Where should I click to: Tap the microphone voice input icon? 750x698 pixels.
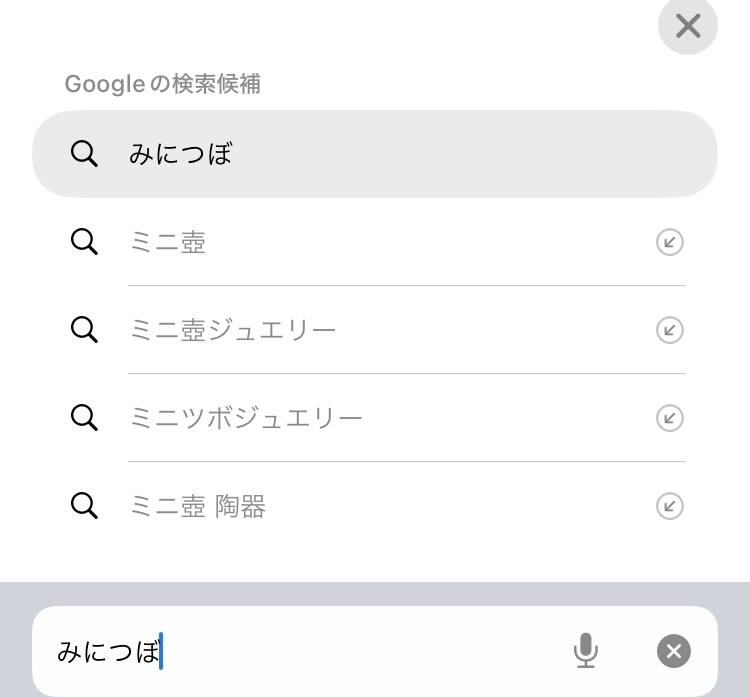(585, 652)
